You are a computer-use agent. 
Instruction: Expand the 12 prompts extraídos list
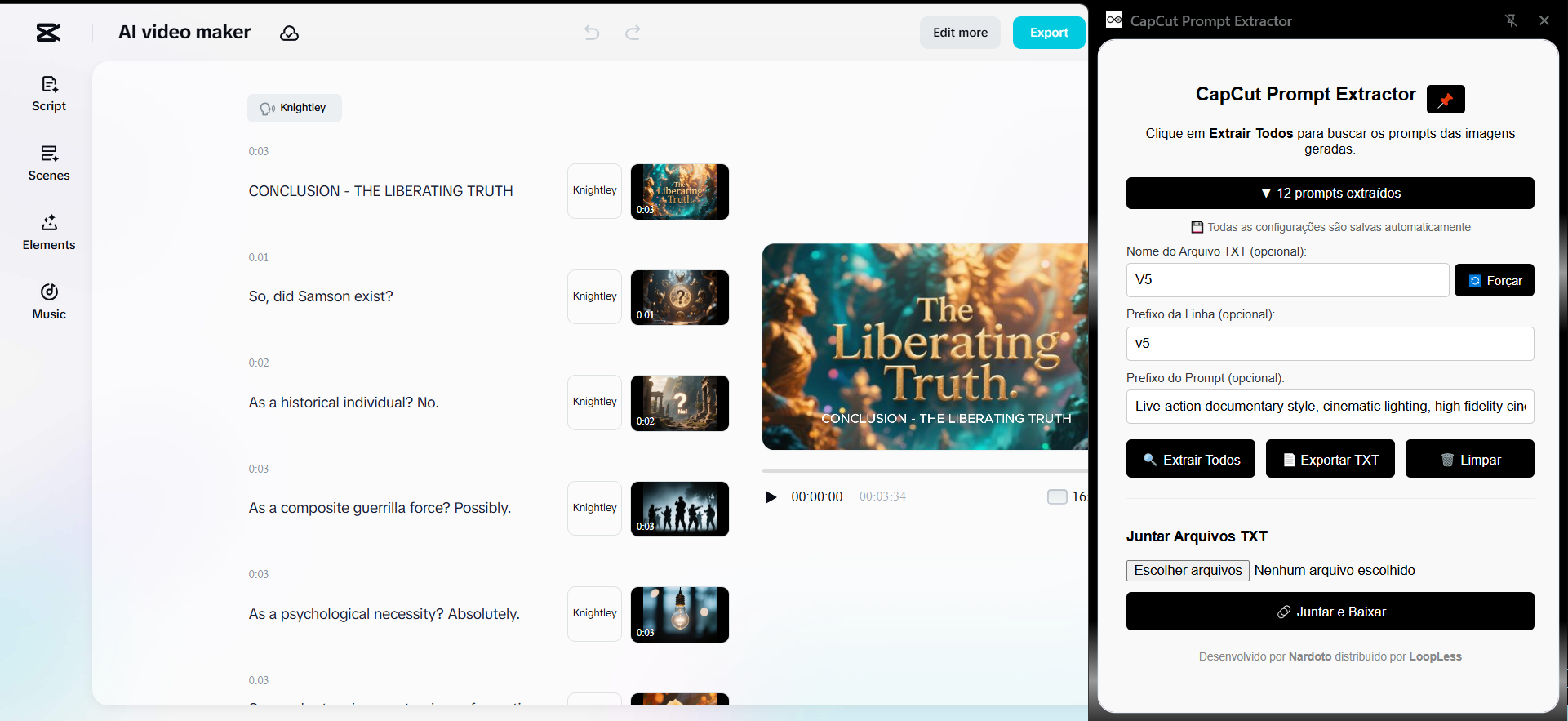[1330, 194]
